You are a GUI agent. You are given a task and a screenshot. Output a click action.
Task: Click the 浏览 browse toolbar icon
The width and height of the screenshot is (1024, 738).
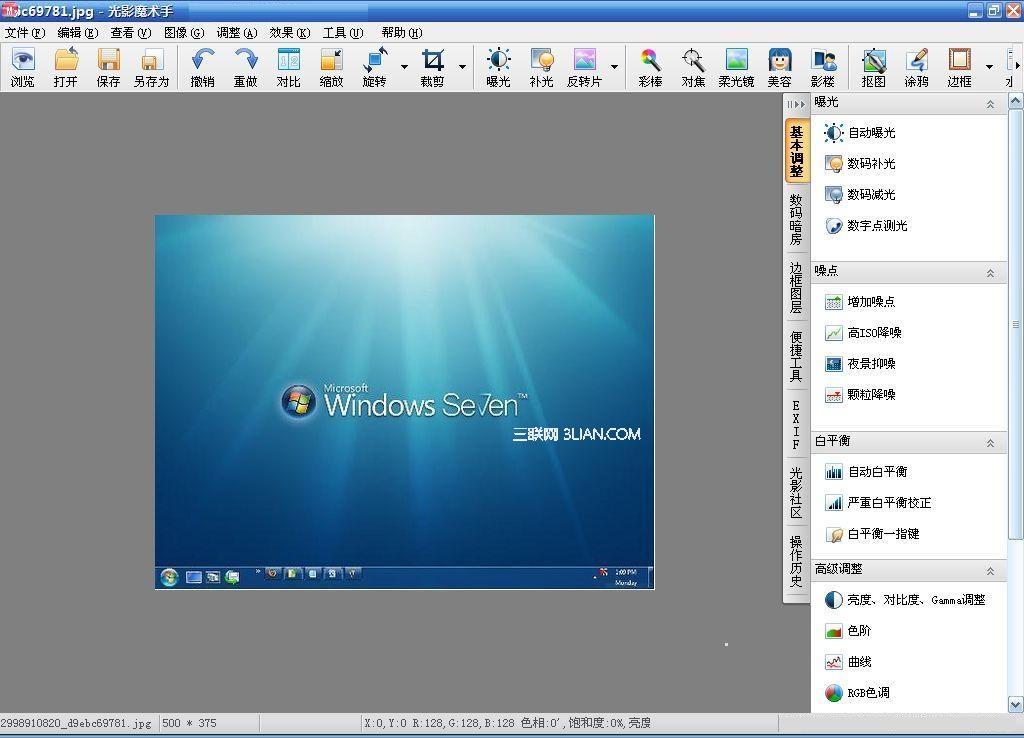23,67
